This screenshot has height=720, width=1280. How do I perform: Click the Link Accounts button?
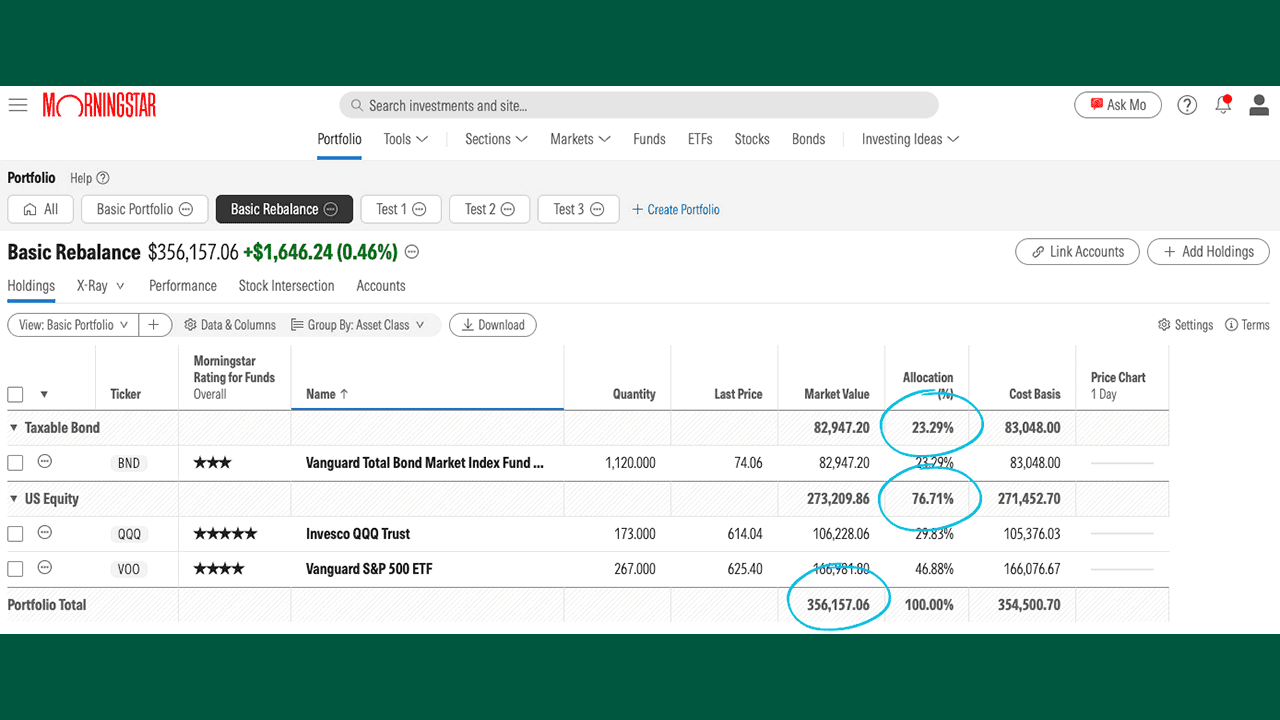coord(1077,251)
